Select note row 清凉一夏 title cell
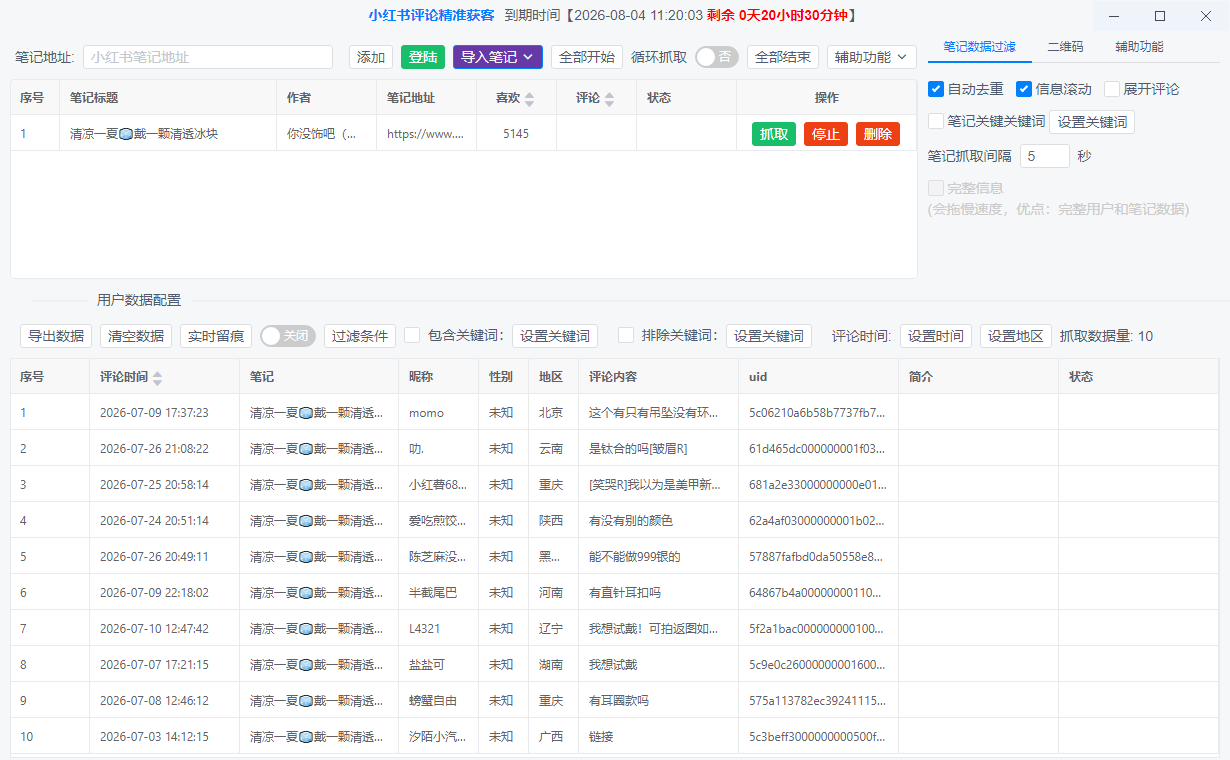The height and width of the screenshot is (760, 1230). pyautogui.click(x=168, y=133)
